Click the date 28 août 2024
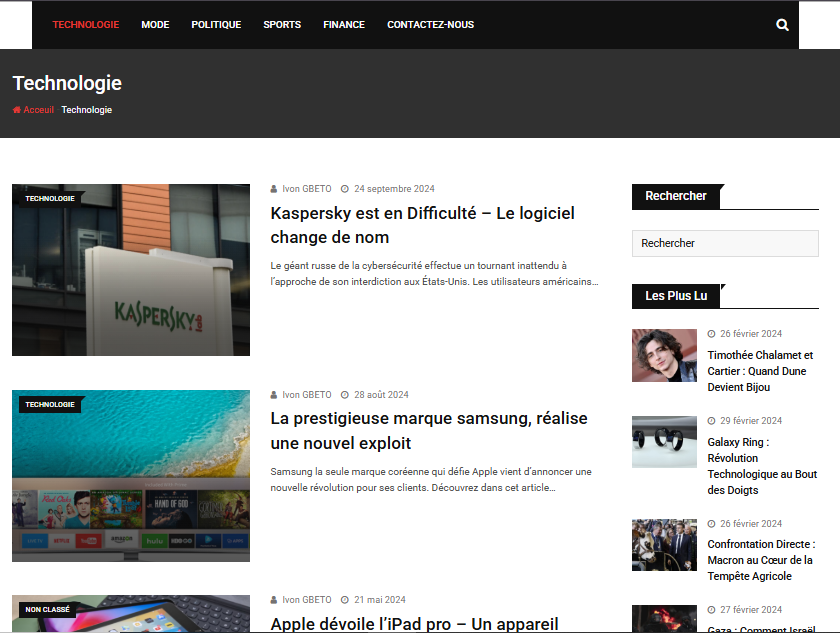840x633 pixels. [x=381, y=395]
